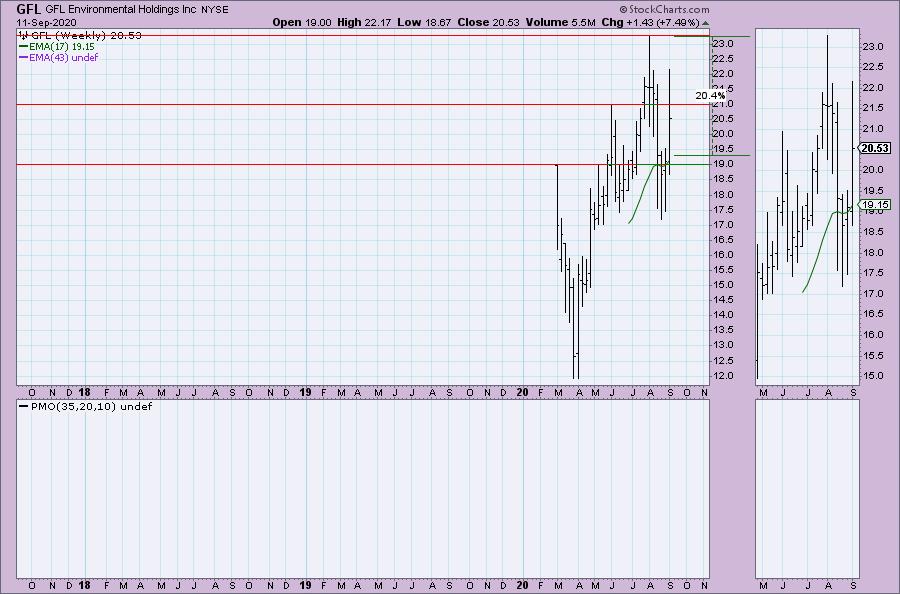900x594 pixels.
Task: Click the 20 year label beneath the PMO panel
Action: 522,585
